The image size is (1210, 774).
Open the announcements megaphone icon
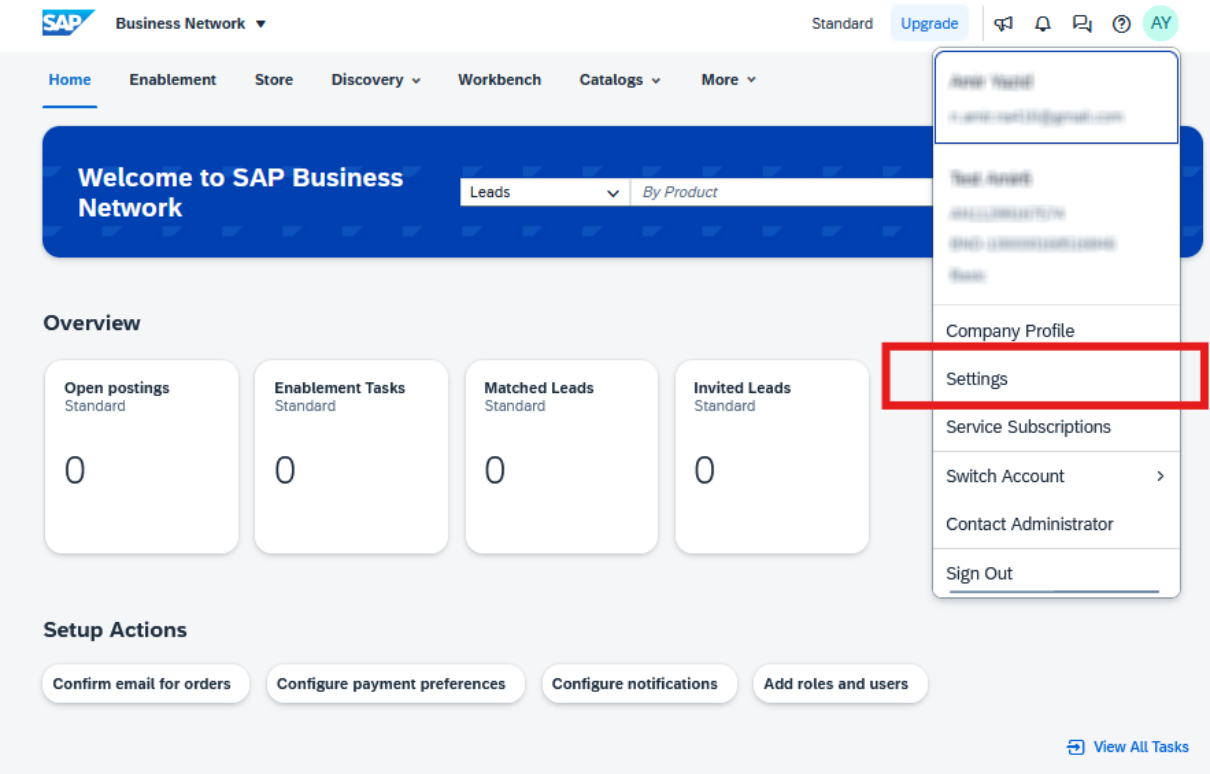[x=1004, y=24]
